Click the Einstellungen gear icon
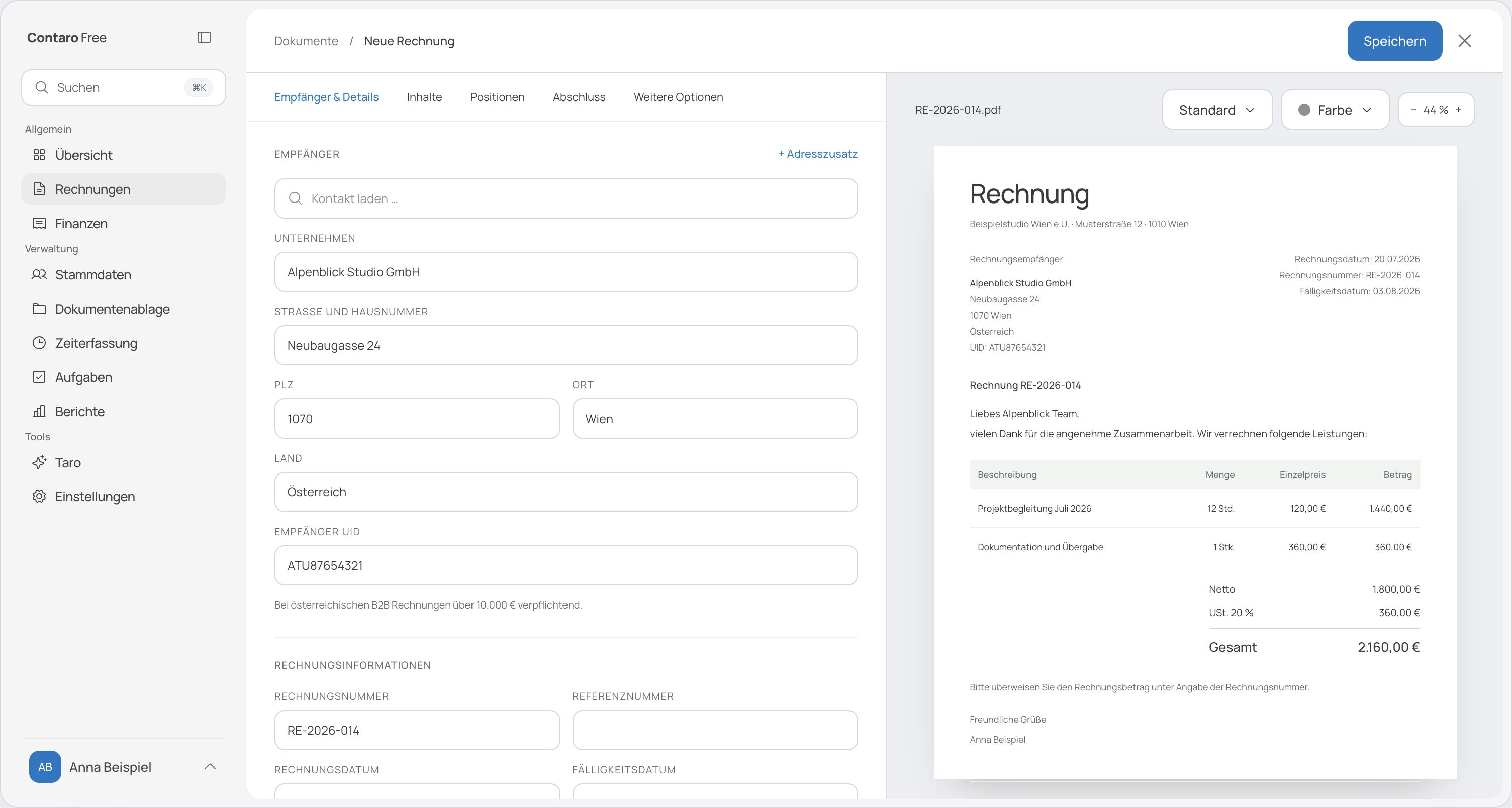This screenshot has width=1512, height=808. 39,496
